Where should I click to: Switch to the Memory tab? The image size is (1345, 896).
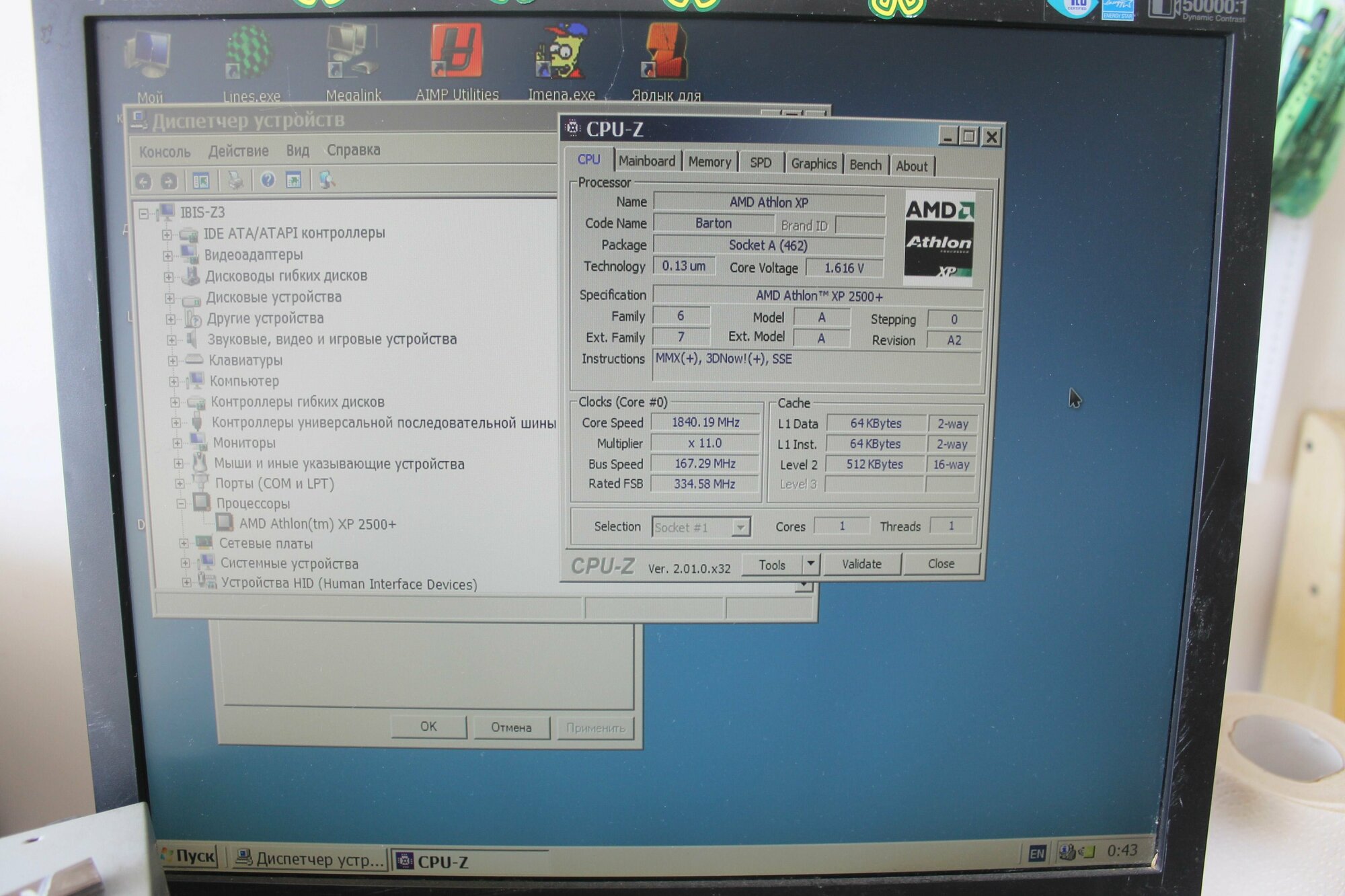(709, 162)
